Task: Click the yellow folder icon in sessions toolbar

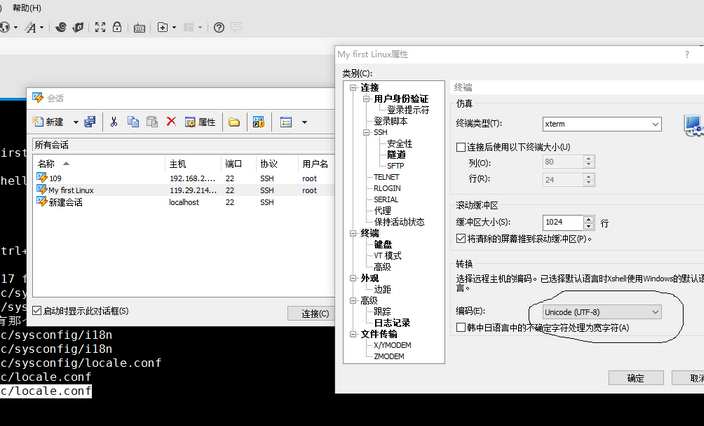Action: tap(234, 122)
